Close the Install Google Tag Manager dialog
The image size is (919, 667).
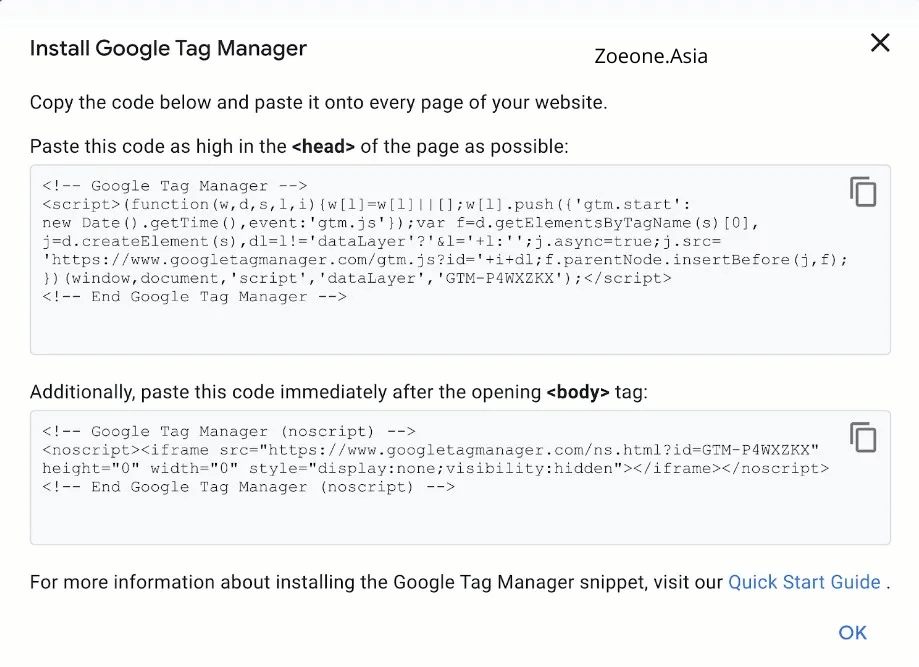click(880, 43)
